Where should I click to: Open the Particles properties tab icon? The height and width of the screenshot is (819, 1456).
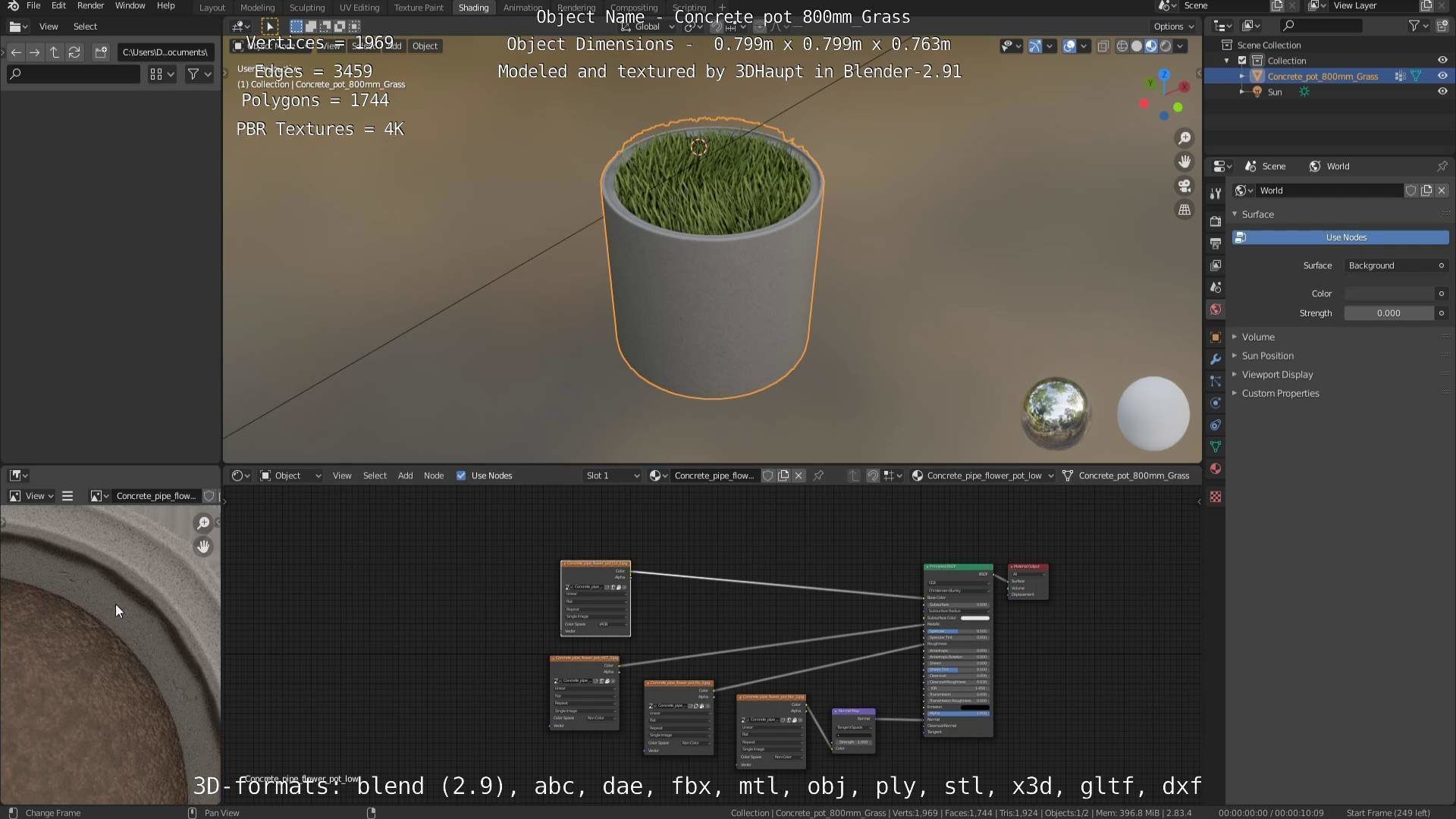(x=1216, y=381)
